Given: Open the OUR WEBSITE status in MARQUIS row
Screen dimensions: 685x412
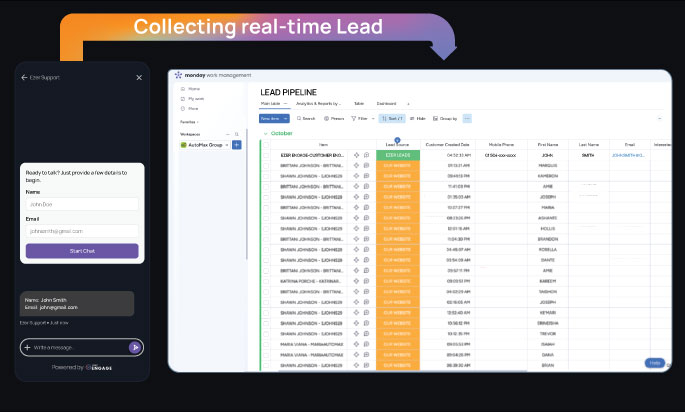Looking at the screenshot, I should point(398,166).
